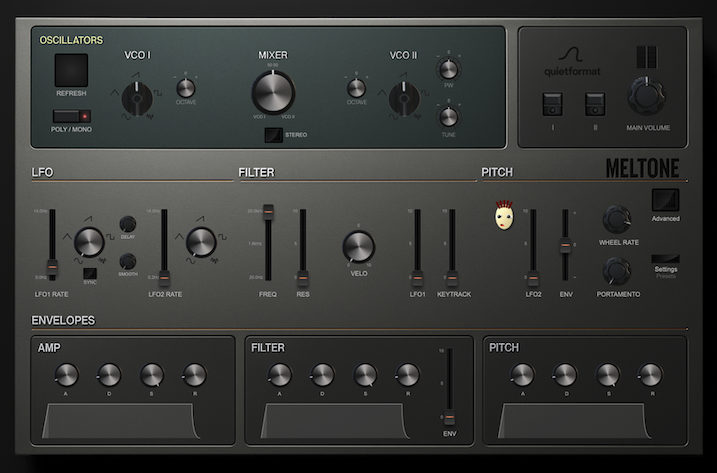
Task: Select triangle waveform icon left of VCO I
Action: click(x=114, y=93)
